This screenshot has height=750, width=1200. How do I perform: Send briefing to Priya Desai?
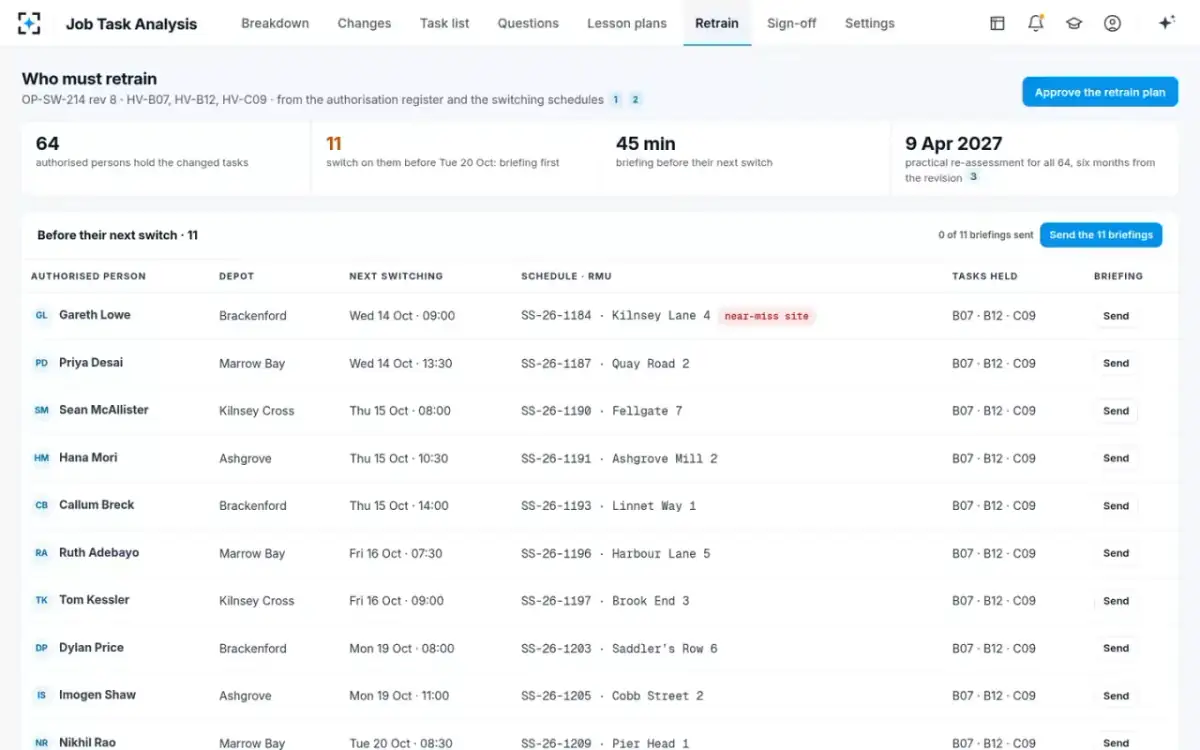[1116, 363]
